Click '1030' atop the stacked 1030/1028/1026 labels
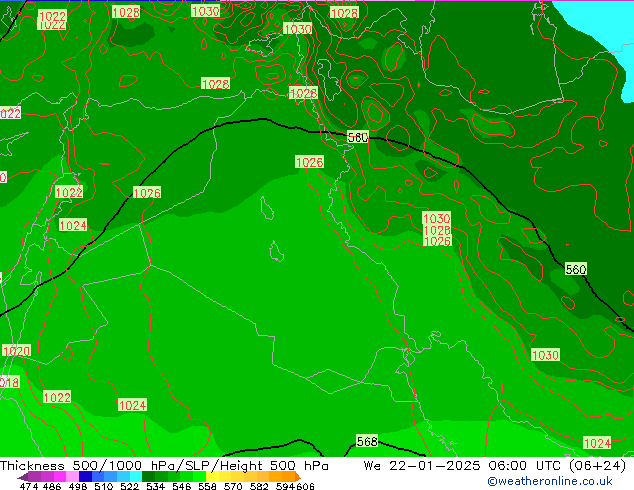This screenshot has width=634, height=490. pos(436,218)
